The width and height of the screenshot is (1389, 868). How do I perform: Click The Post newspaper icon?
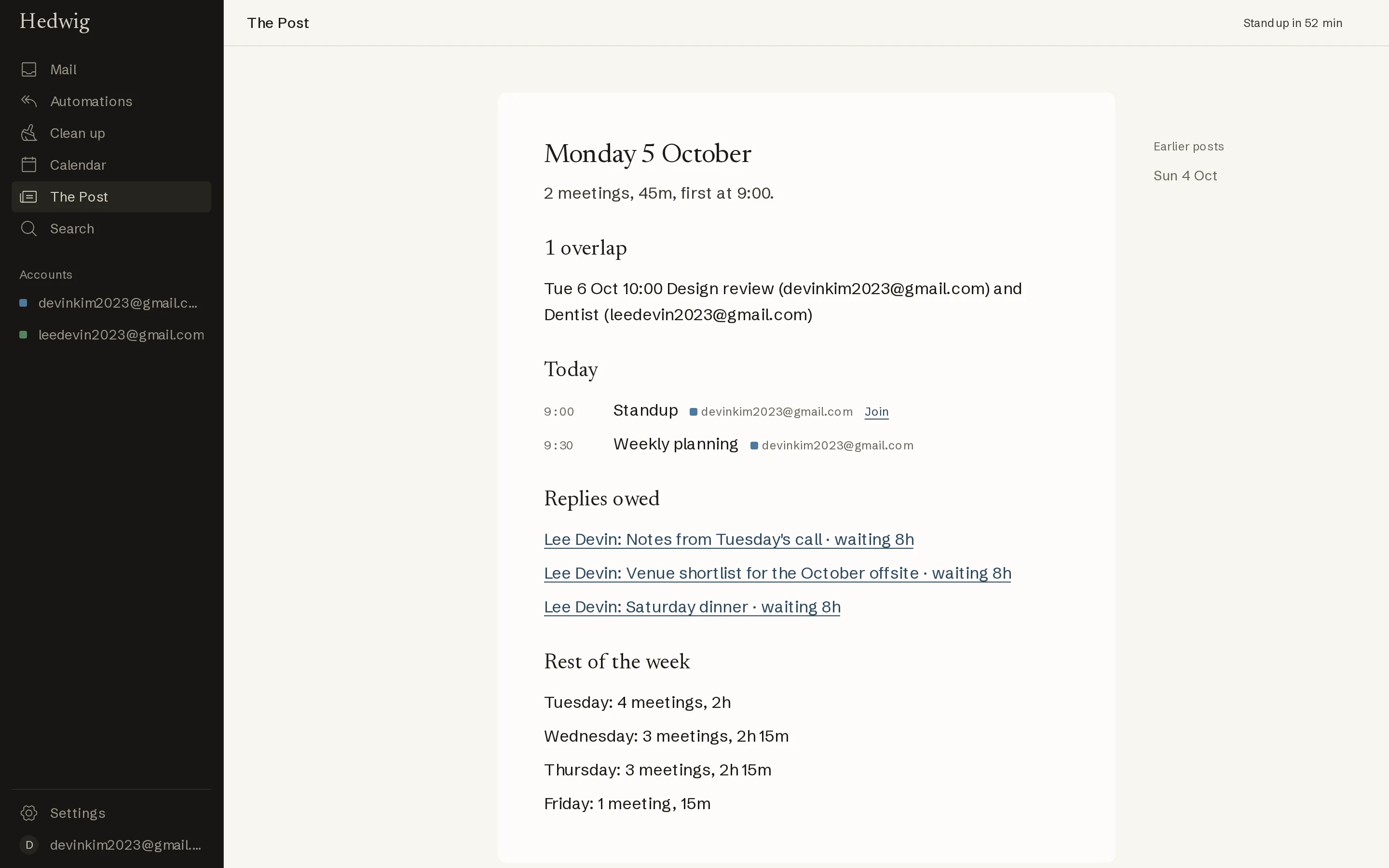pyautogui.click(x=29, y=197)
